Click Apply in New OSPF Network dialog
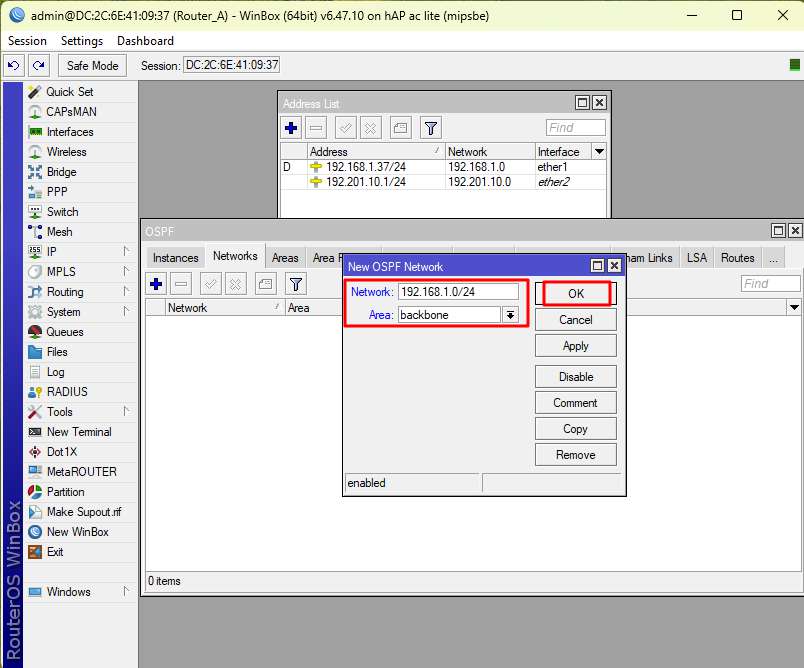Image resolution: width=804 pixels, height=668 pixels. (575, 346)
